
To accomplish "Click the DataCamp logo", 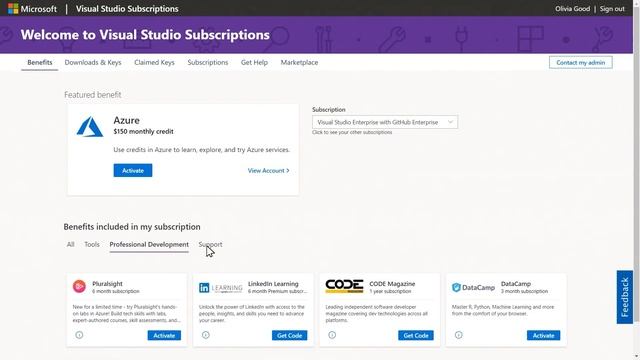I will click(x=473, y=287).
